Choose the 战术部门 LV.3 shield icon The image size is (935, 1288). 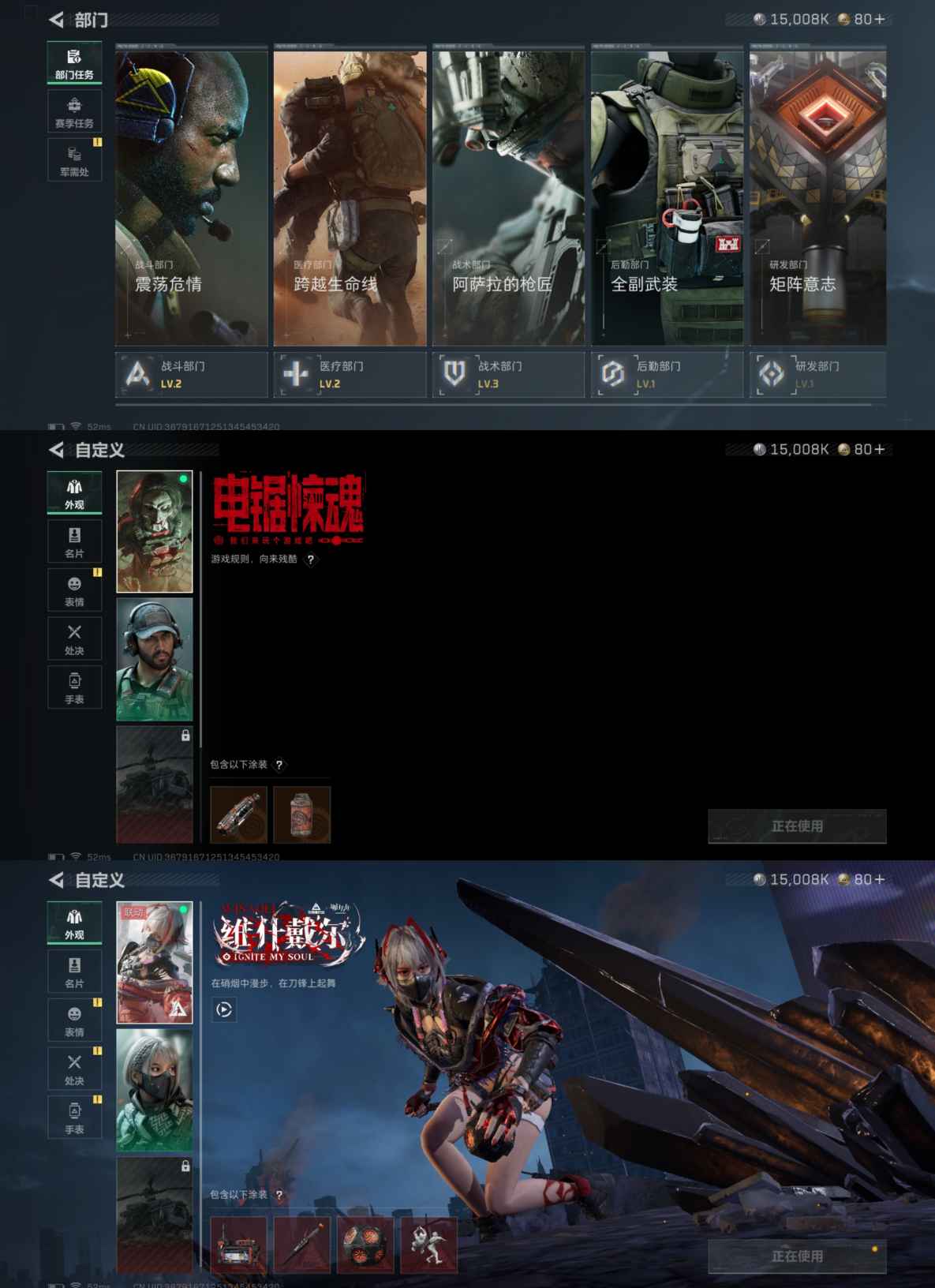coord(454,374)
